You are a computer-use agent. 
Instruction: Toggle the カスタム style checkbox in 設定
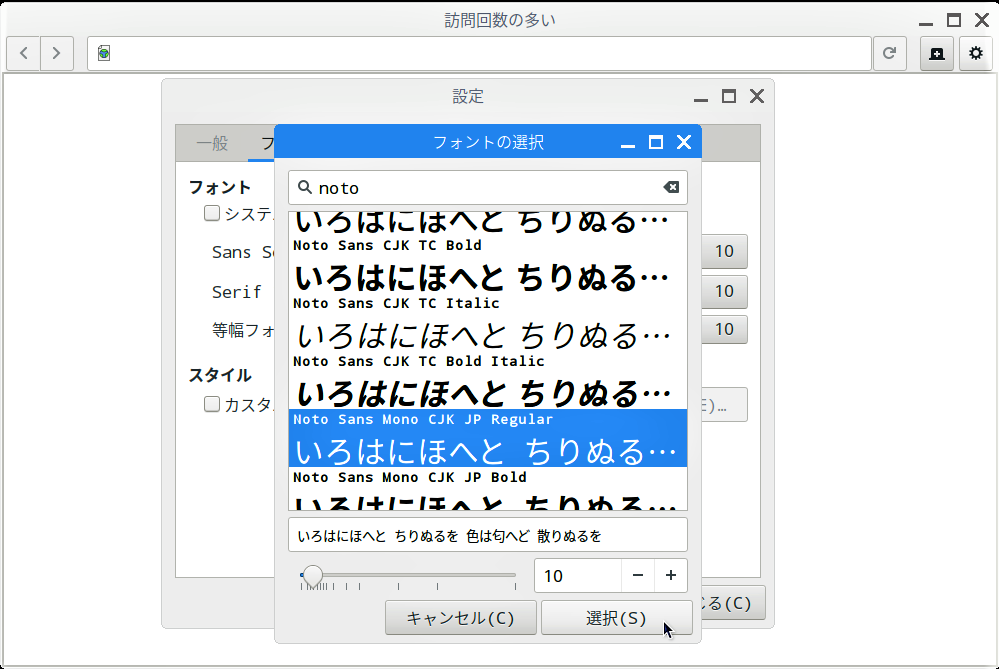[x=212, y=404]
